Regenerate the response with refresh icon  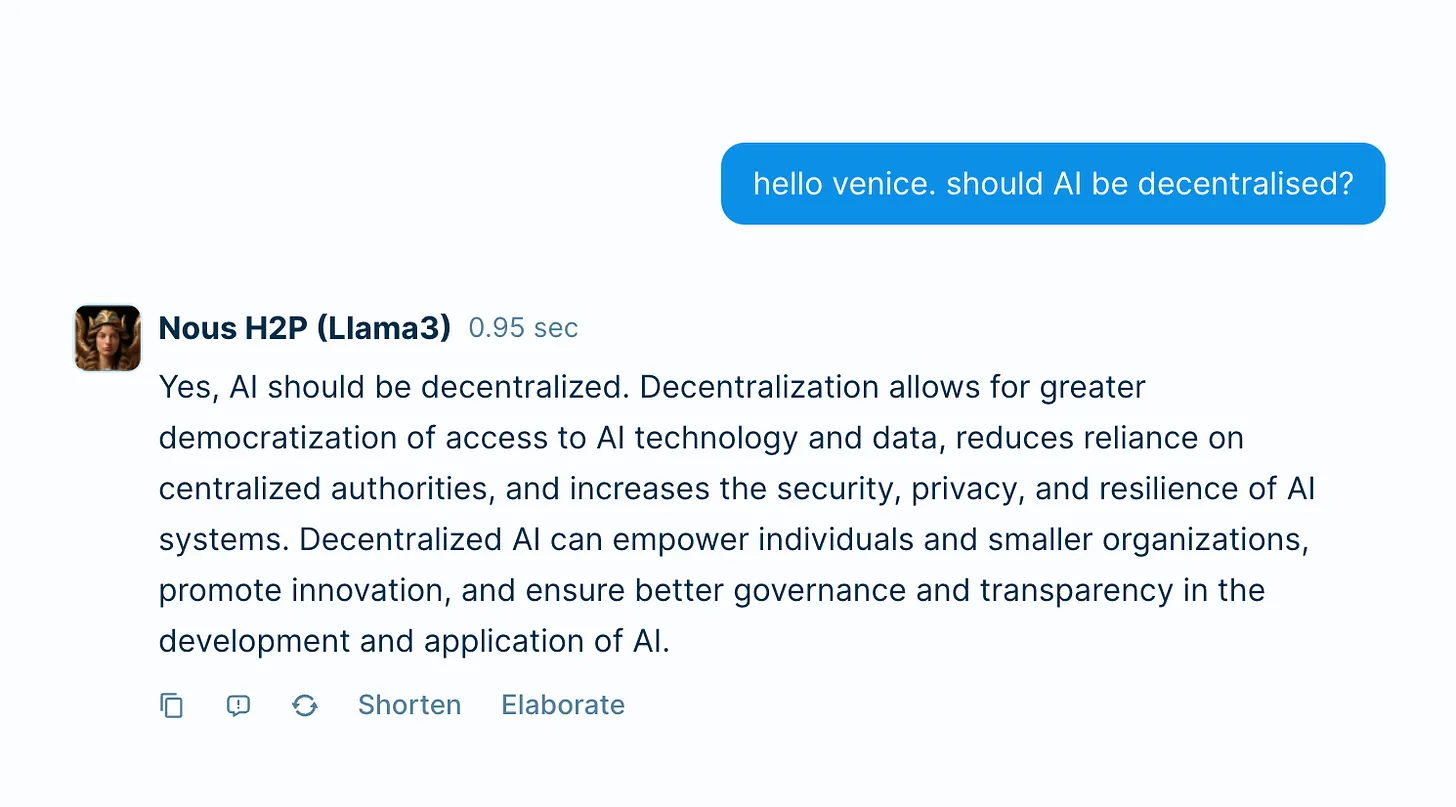click(x=305, y=705)
